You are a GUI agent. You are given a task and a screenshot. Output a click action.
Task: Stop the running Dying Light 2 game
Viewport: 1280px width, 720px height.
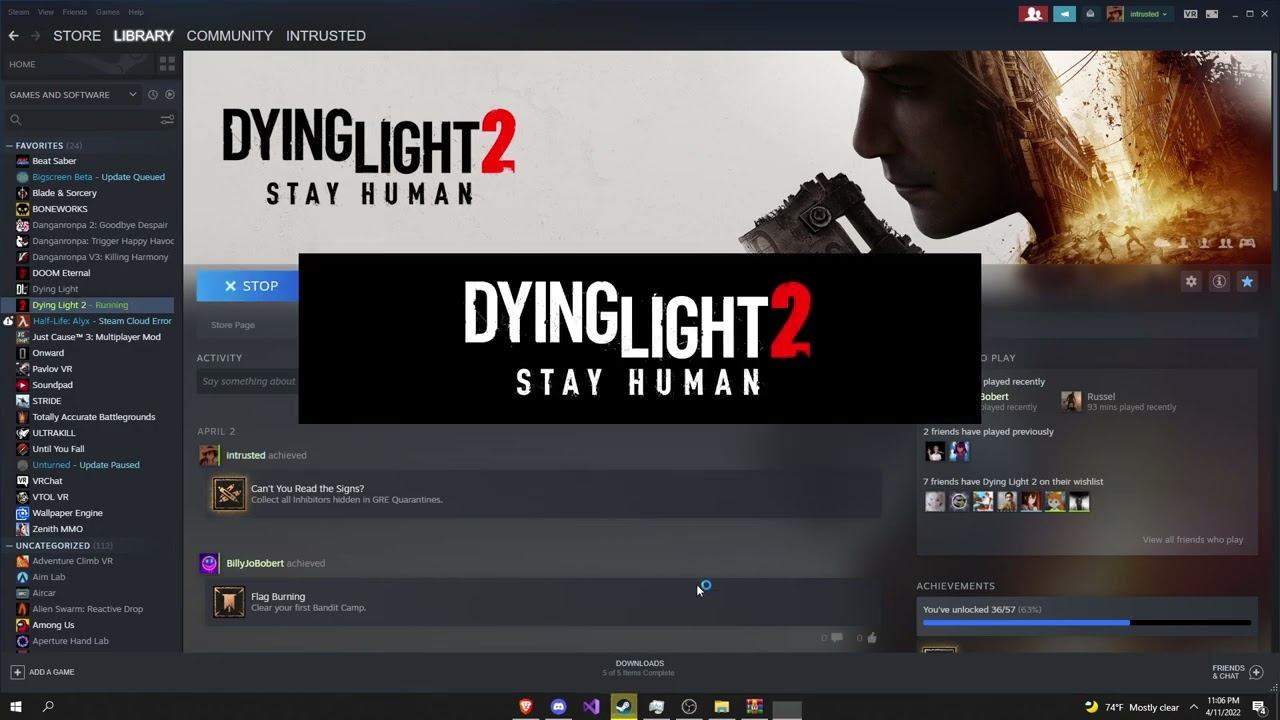pos(250,286)
